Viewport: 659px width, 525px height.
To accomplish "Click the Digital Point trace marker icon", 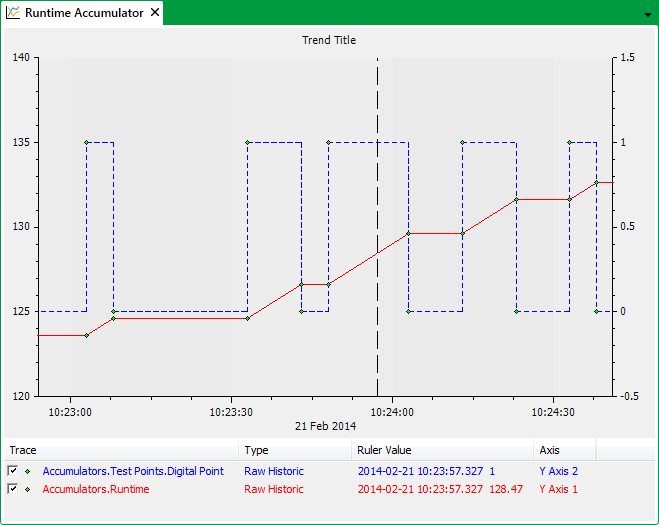I will coord(28,470).
